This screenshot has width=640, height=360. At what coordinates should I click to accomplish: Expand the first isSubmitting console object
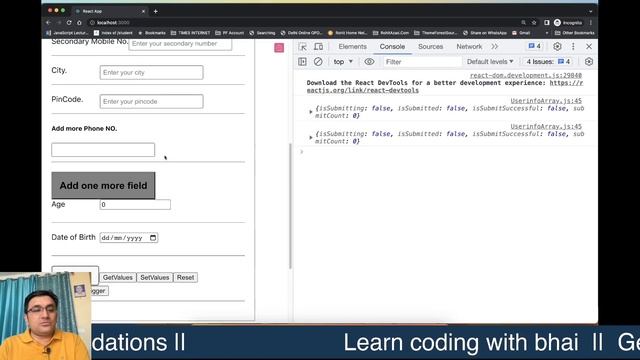(311, 111)
